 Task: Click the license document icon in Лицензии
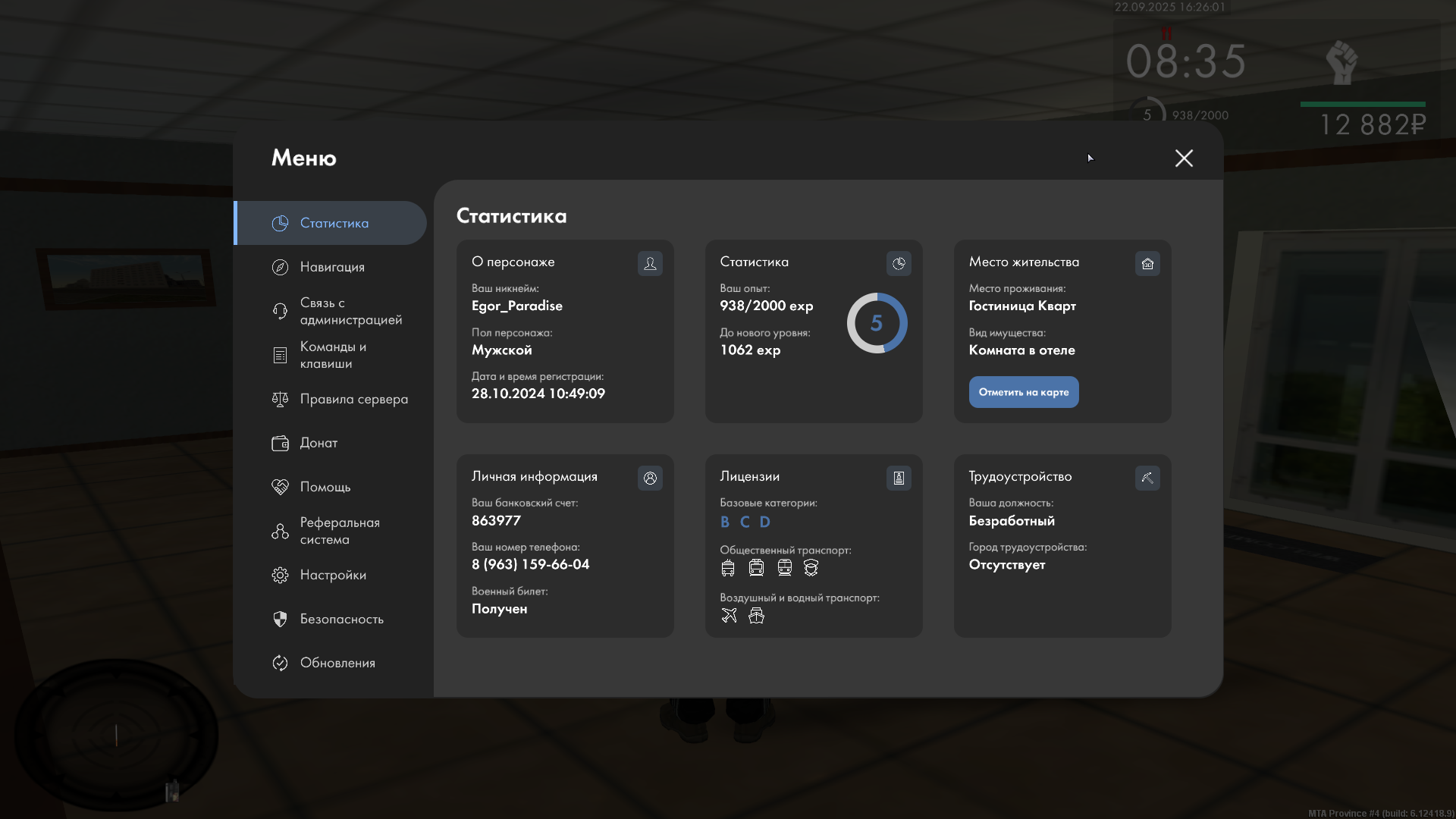click(x=899, y=478)
